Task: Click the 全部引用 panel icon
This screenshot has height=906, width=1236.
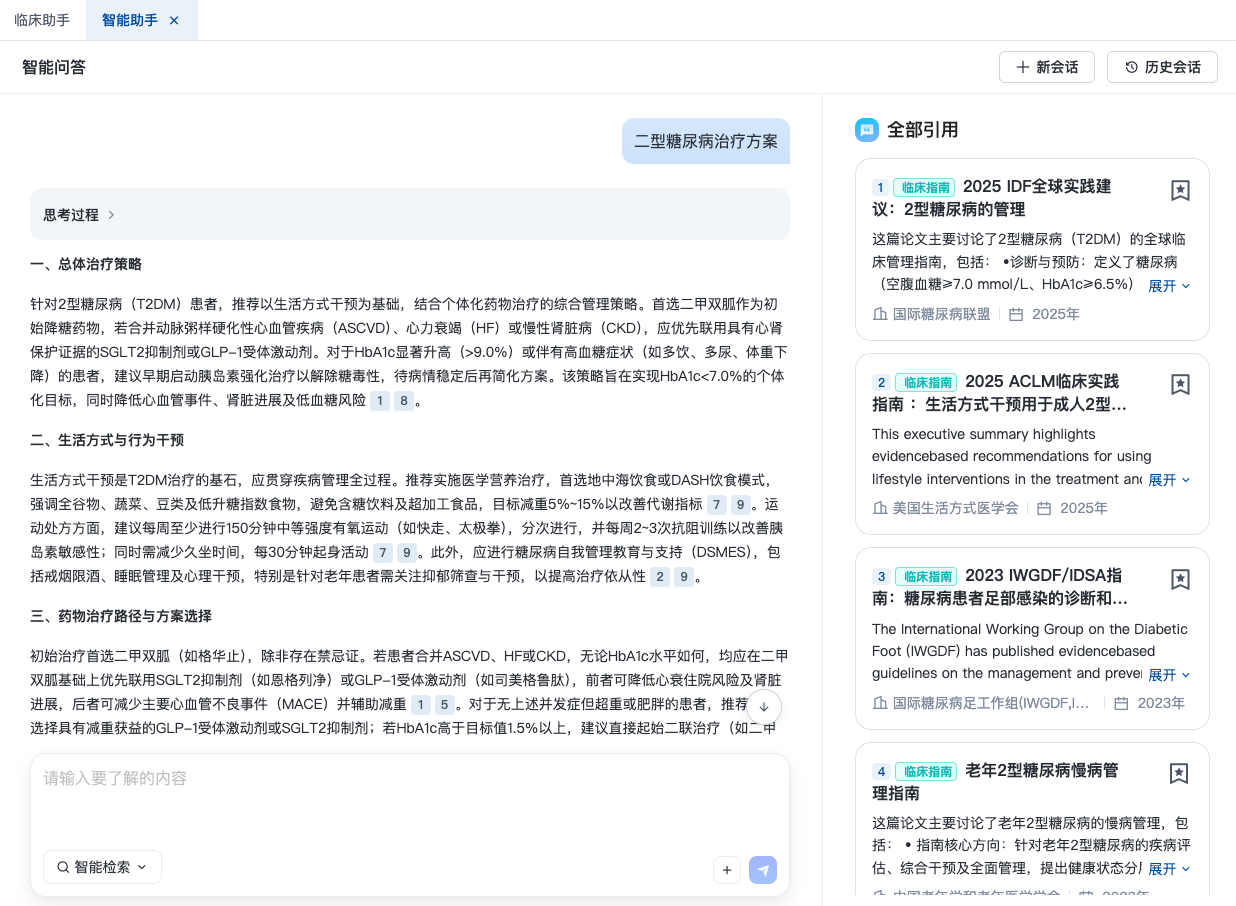Action: 866,130
